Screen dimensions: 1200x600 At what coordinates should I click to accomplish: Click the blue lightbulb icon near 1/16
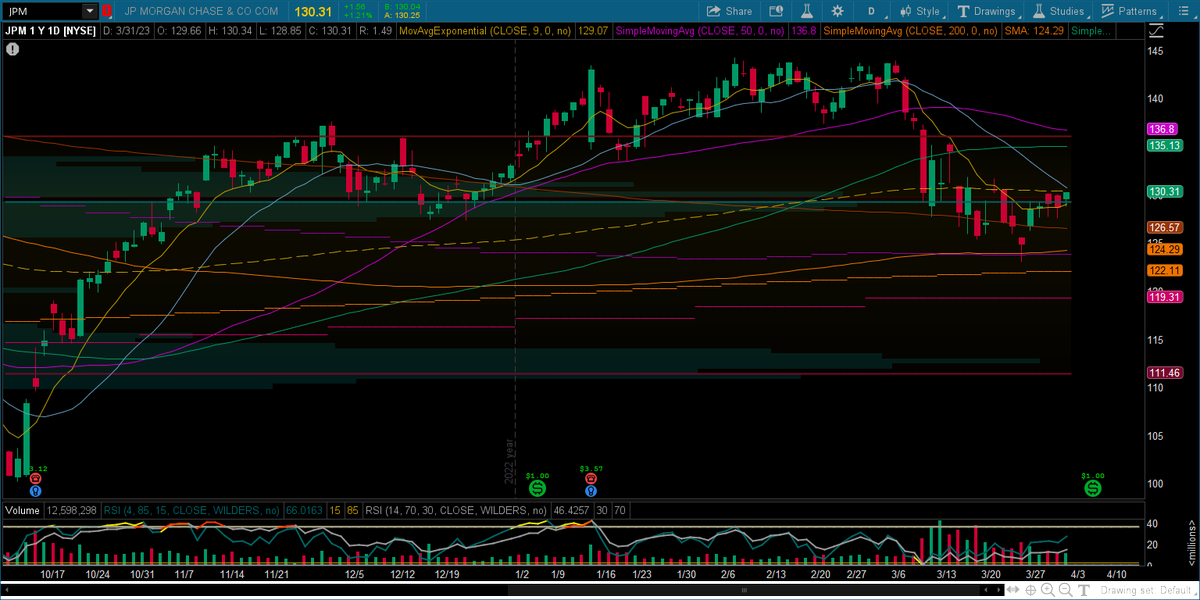coord(591,491)
